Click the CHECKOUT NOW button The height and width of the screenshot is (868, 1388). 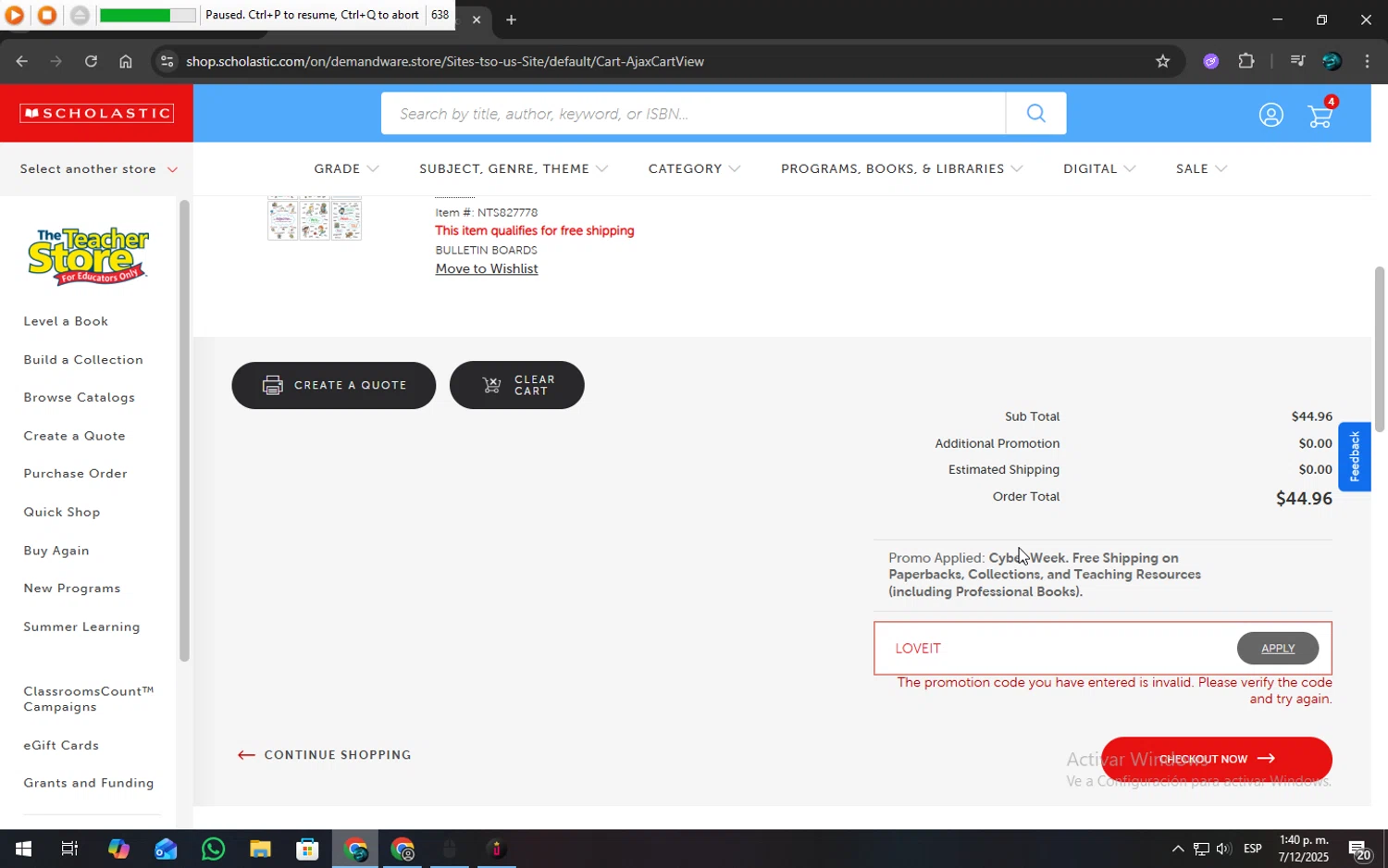(x=1216, y=759)
